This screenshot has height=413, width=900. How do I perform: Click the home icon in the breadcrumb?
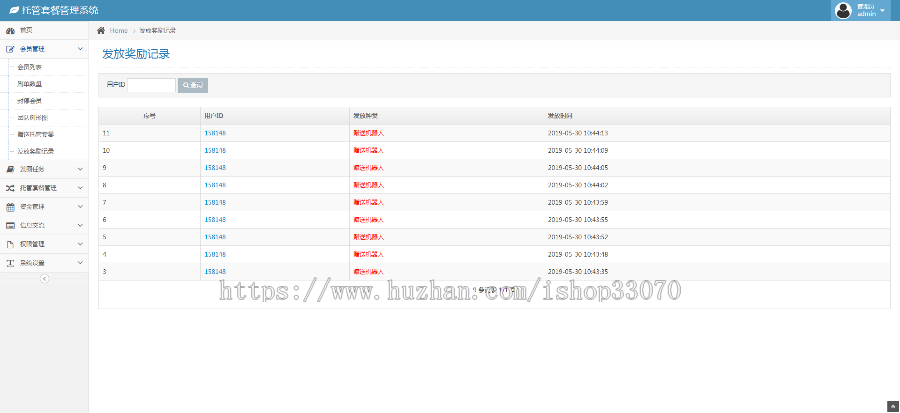[x=101, y=30]
